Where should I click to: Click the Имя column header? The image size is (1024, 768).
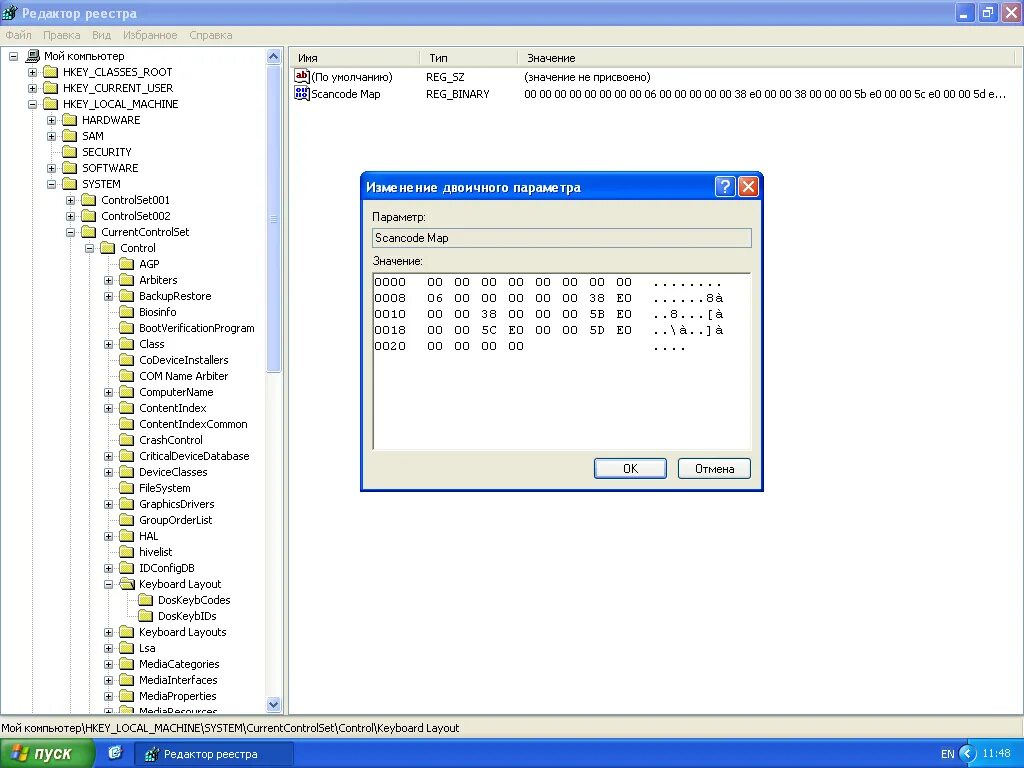tap(355, 58)
